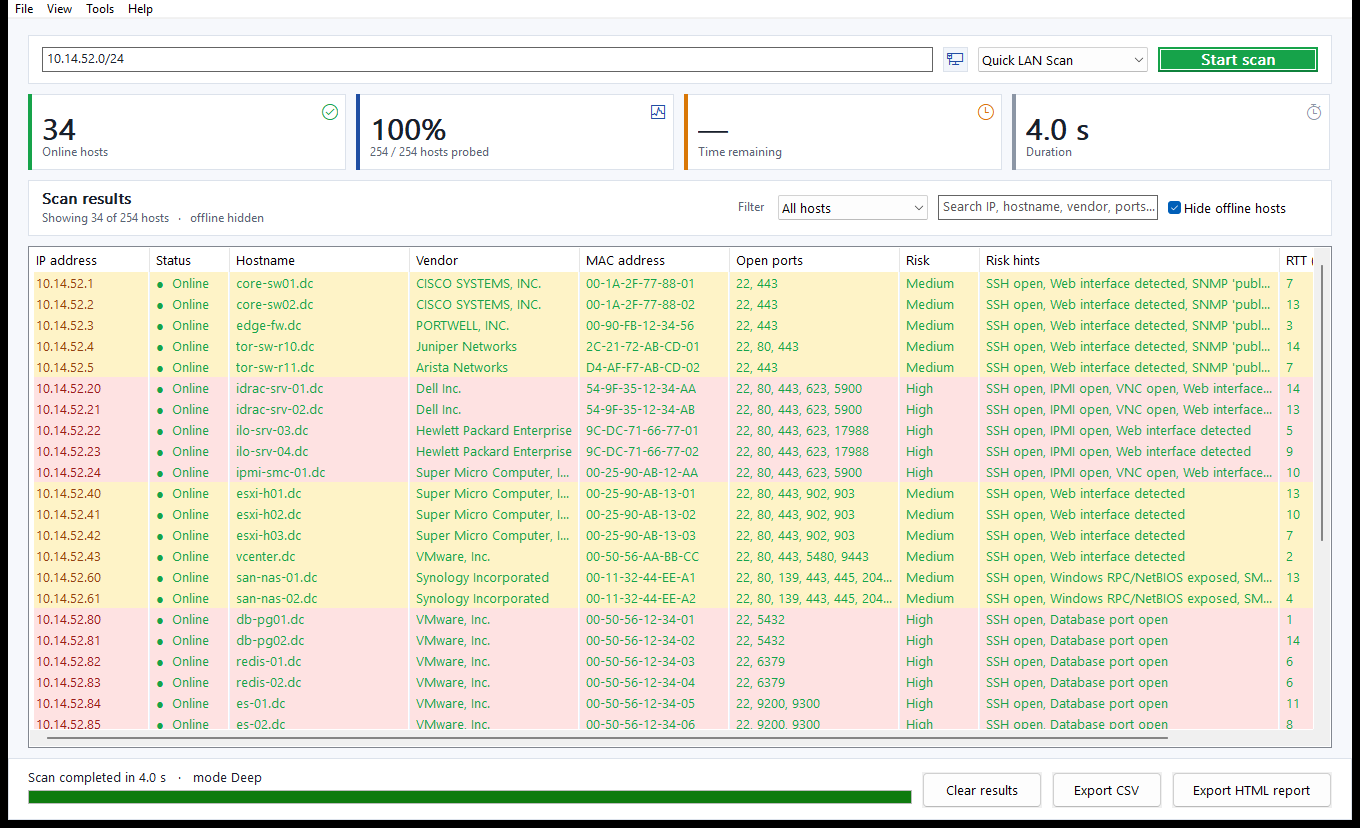
Task: Click the network adapter icon beside address field
Action: point(955,60)
